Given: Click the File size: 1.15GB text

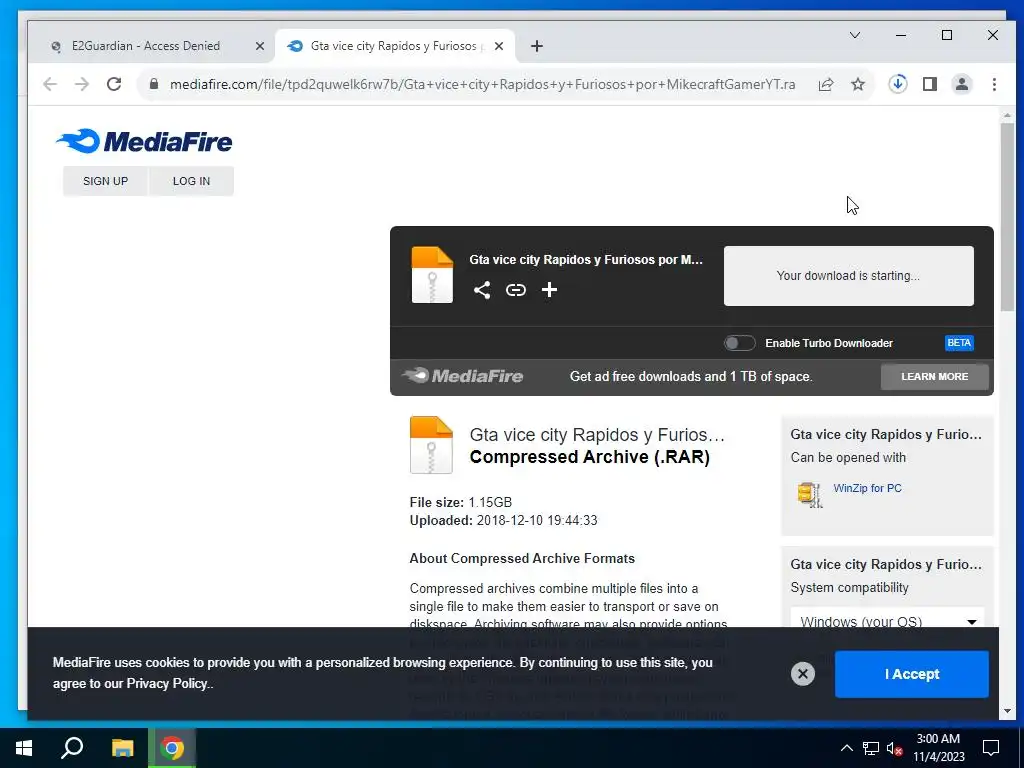Looking at the screenshot, I should pos(460,502).
